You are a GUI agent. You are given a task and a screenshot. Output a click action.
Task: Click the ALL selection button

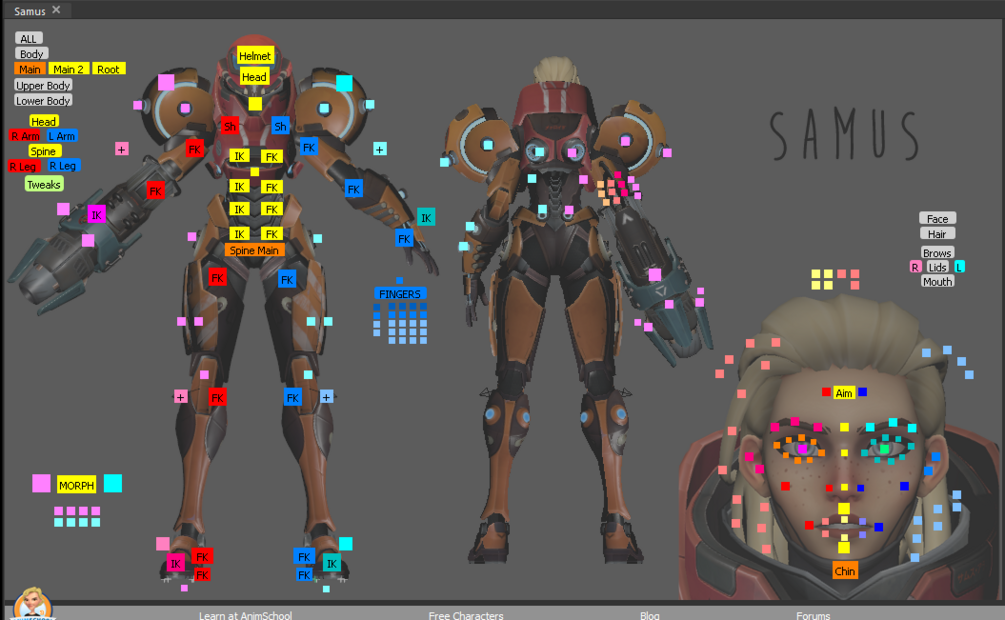tap(28, 38)
